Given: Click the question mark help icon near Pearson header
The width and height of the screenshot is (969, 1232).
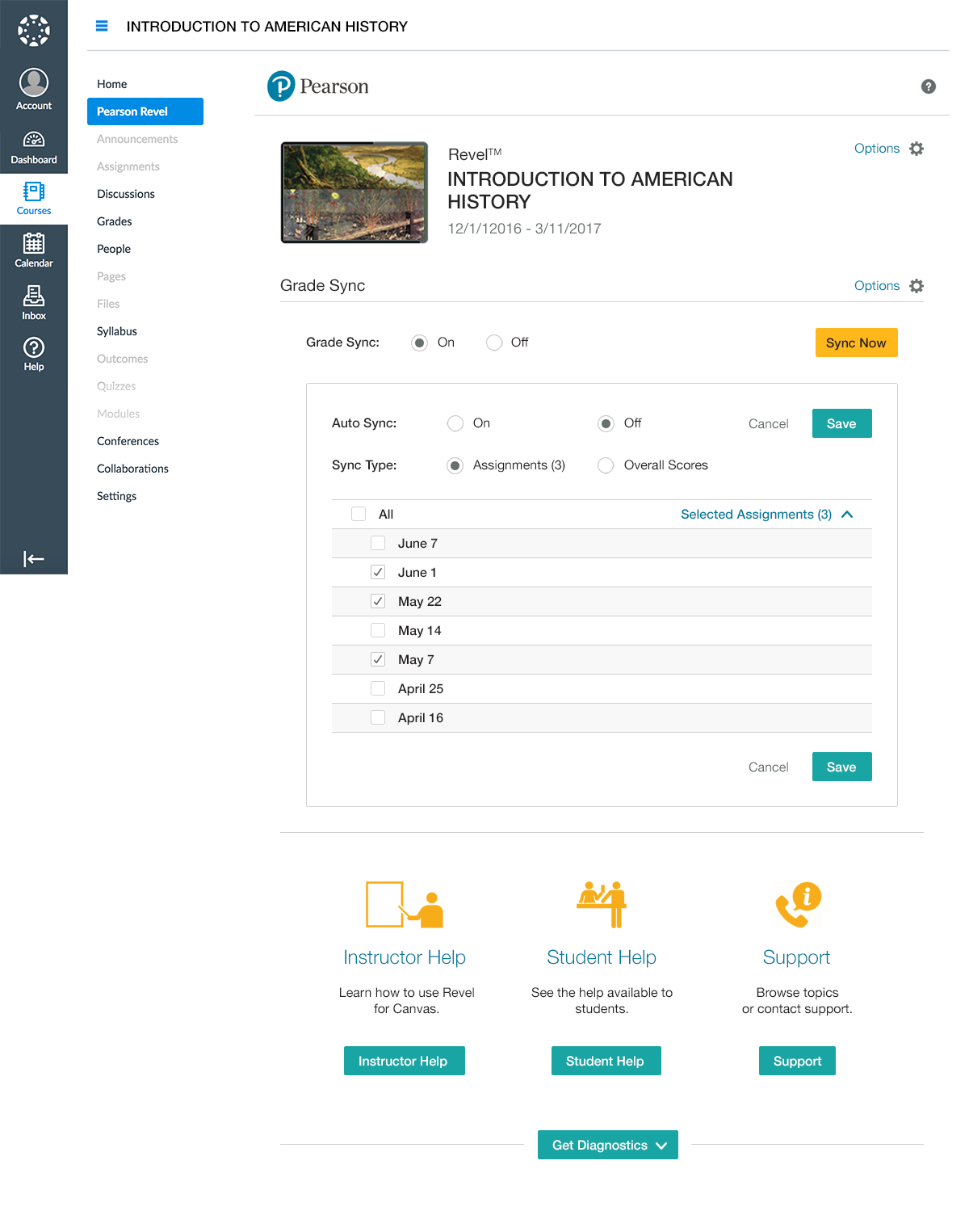Looking at the screenshot, I should 929,86.
